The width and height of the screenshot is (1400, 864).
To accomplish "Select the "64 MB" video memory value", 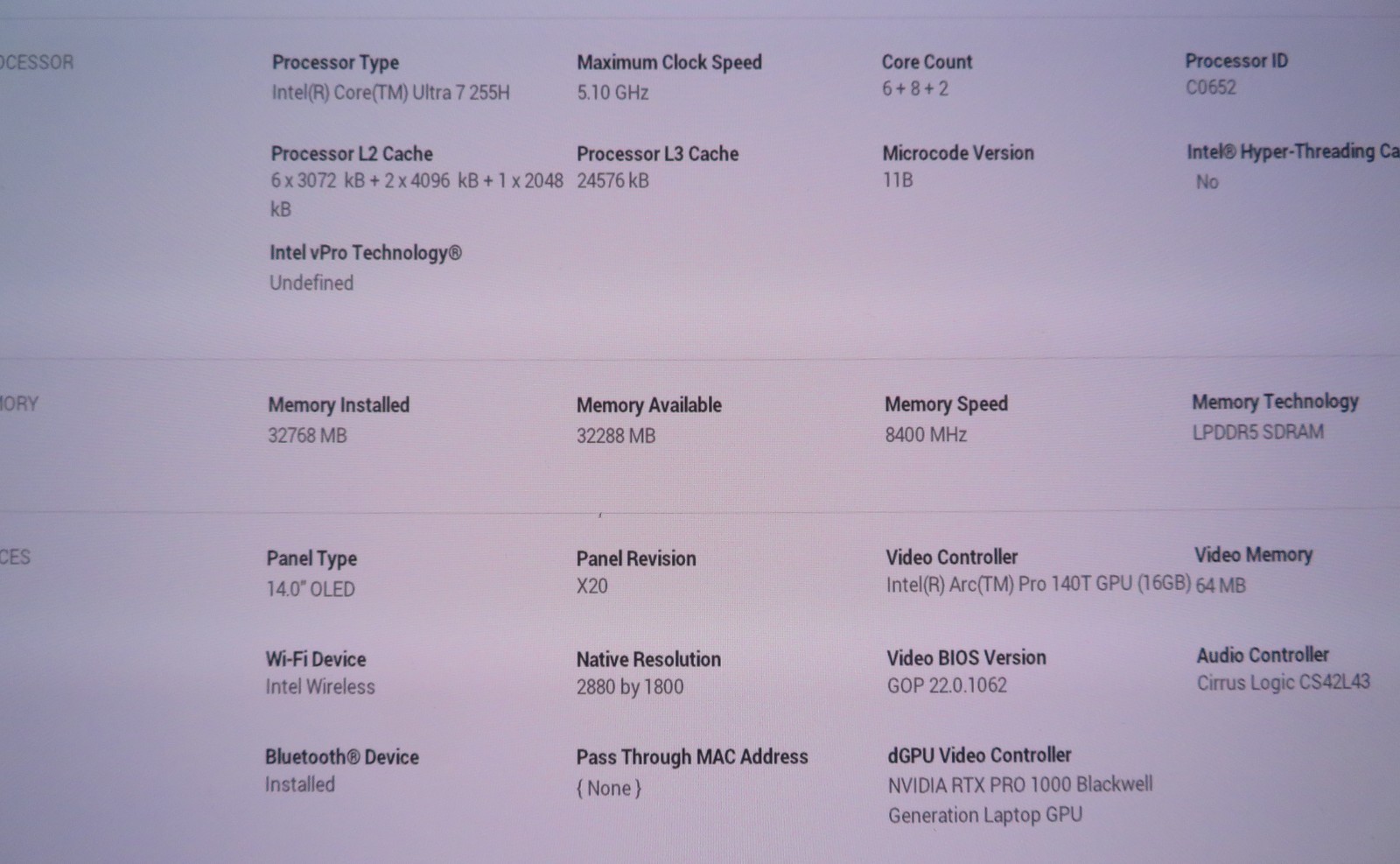I will [1221, 586].
